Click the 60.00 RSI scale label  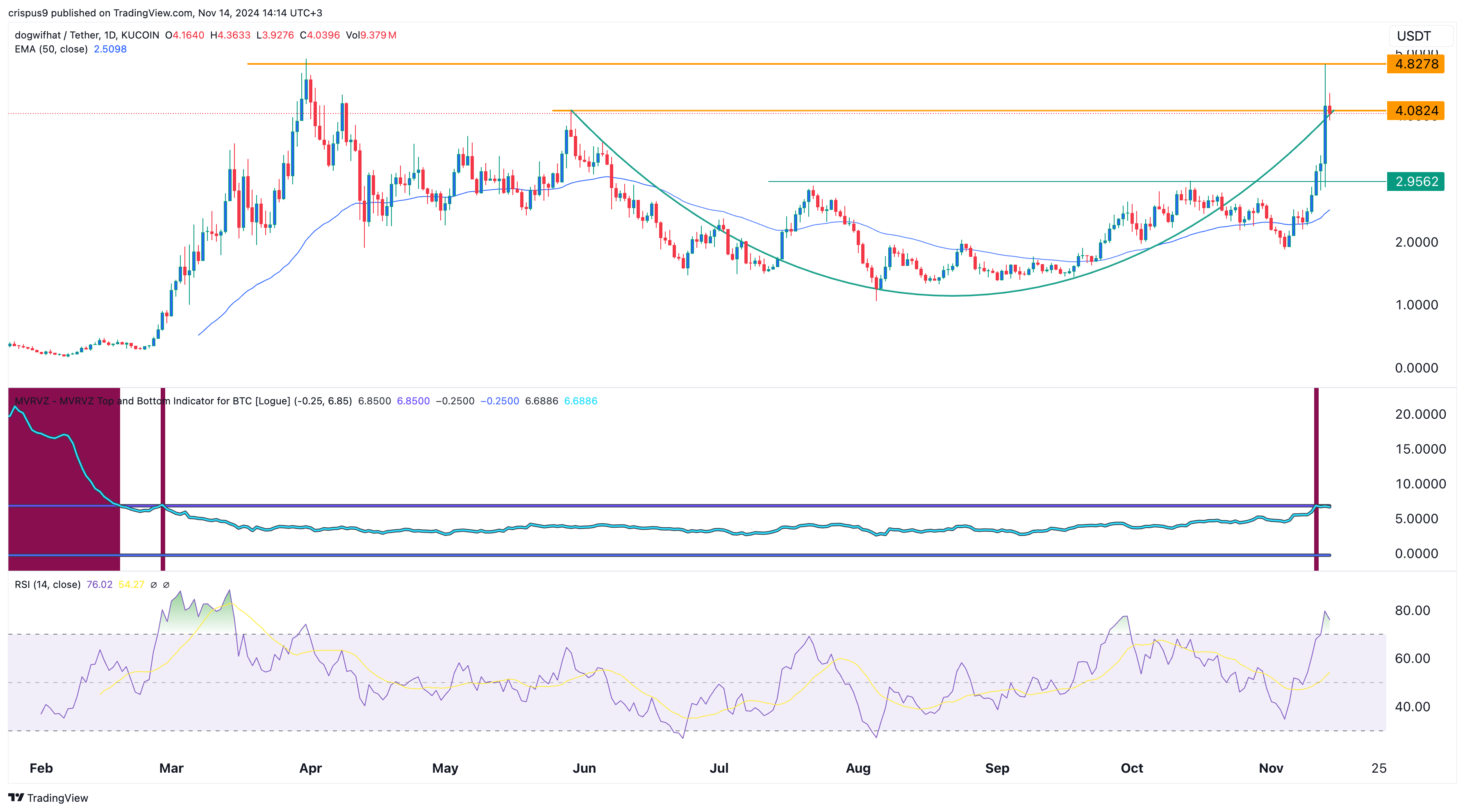pyautogui.click(x=1412, y=658)
